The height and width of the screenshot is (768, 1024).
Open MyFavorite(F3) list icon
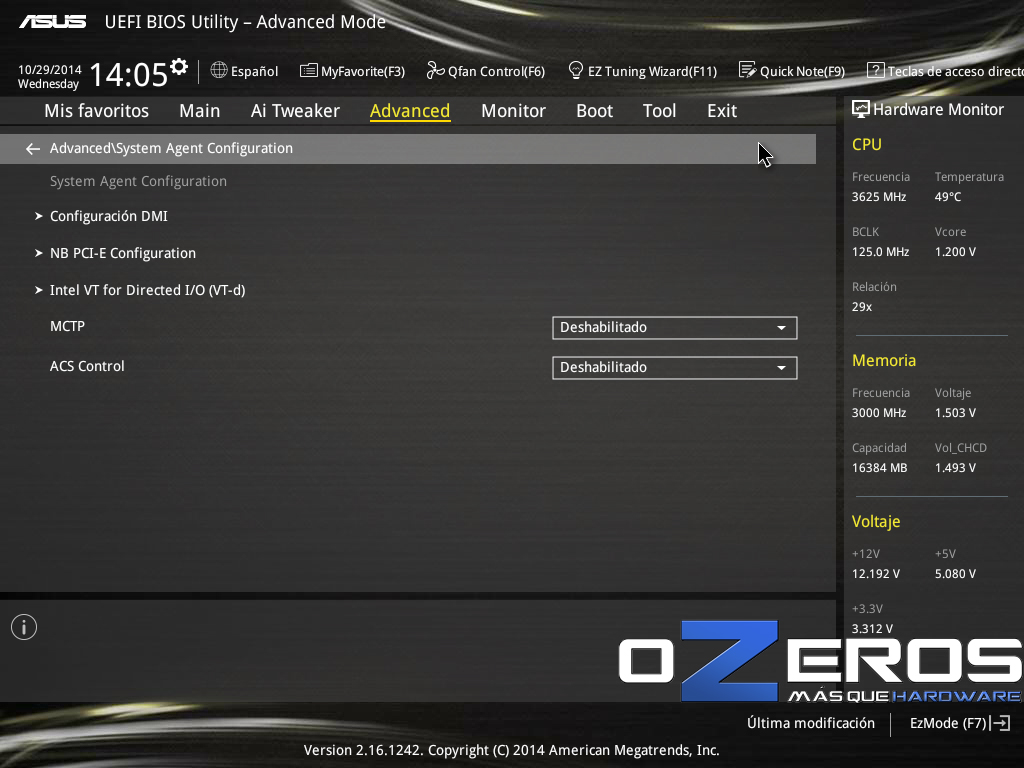pyautogui.click(x=308, y=70)
